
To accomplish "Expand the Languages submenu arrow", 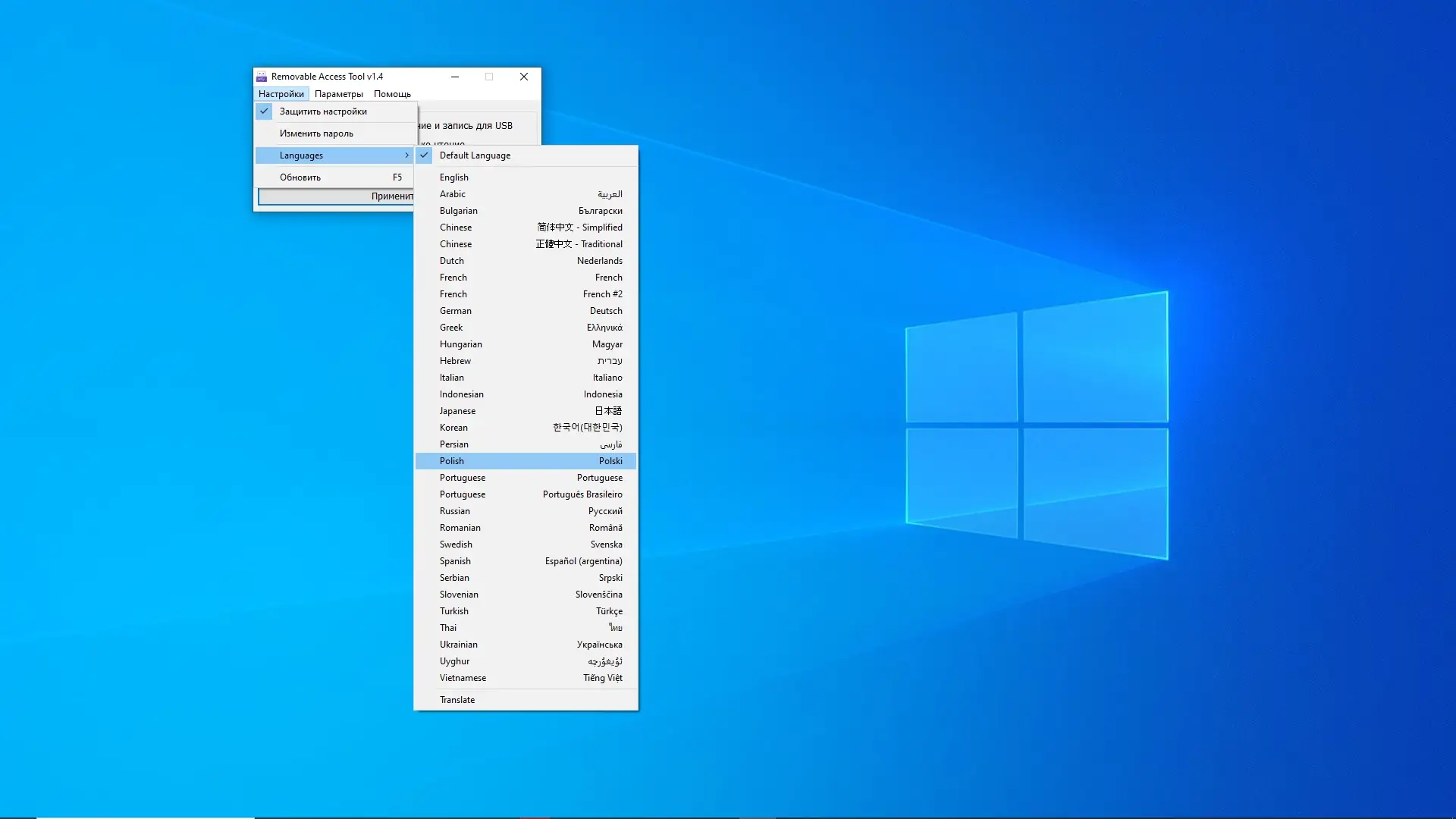I will coord(406,155).
